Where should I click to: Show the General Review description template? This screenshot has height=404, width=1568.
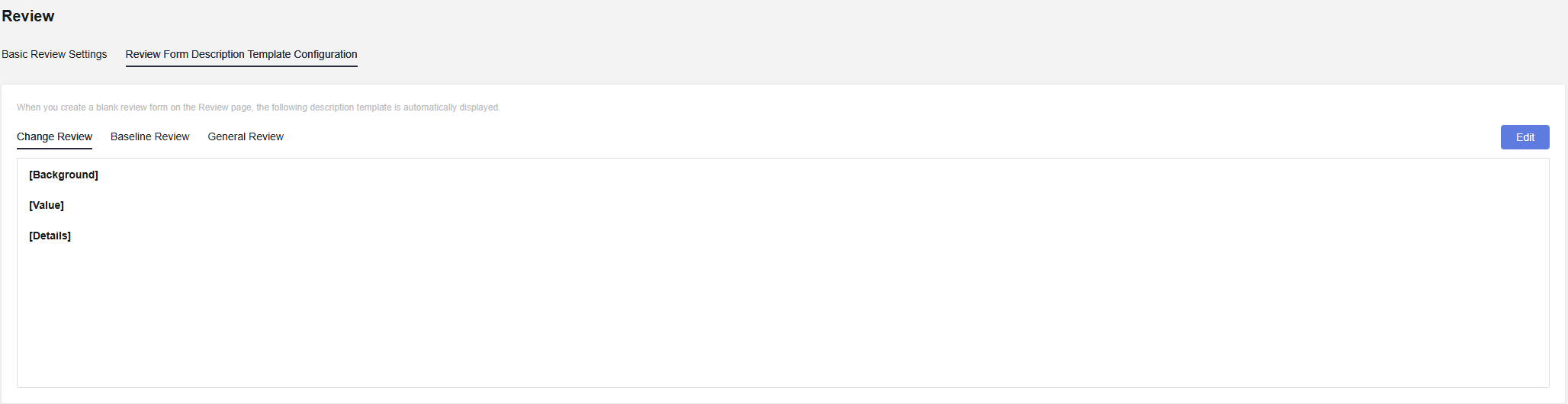(246, 136)
